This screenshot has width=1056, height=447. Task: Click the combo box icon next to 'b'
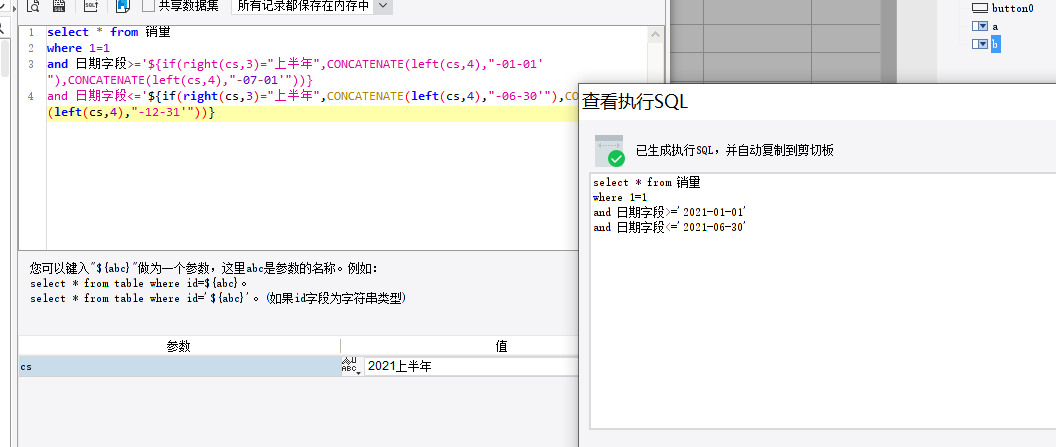point(980,44)
